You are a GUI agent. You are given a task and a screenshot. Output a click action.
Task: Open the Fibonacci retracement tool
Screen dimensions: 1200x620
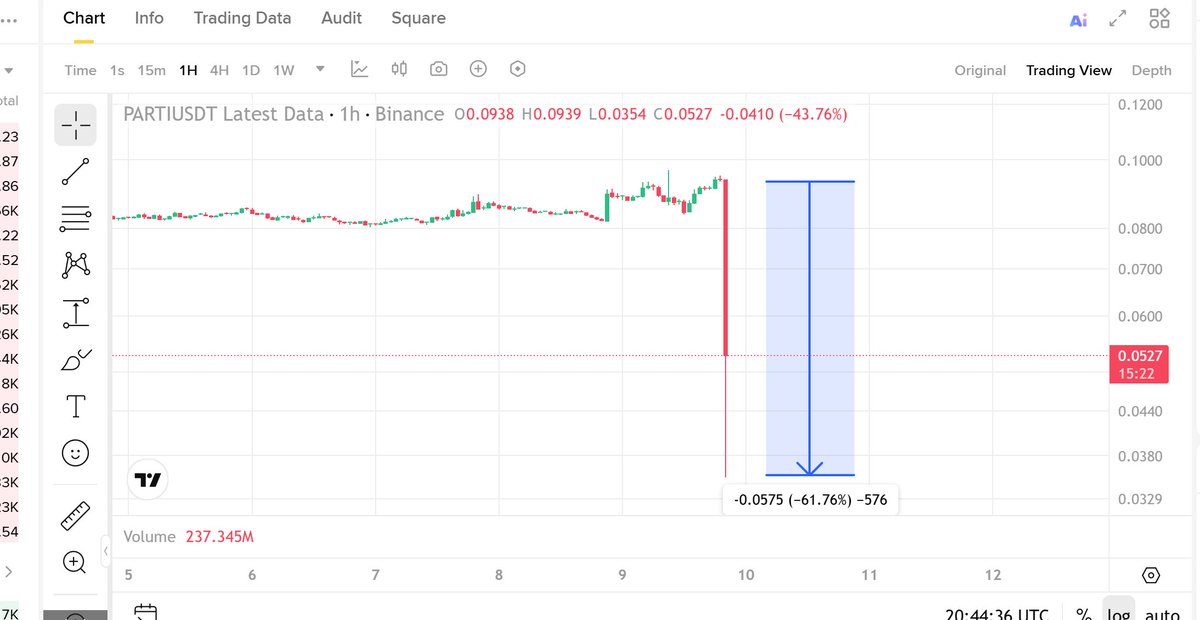click(76, 217)
